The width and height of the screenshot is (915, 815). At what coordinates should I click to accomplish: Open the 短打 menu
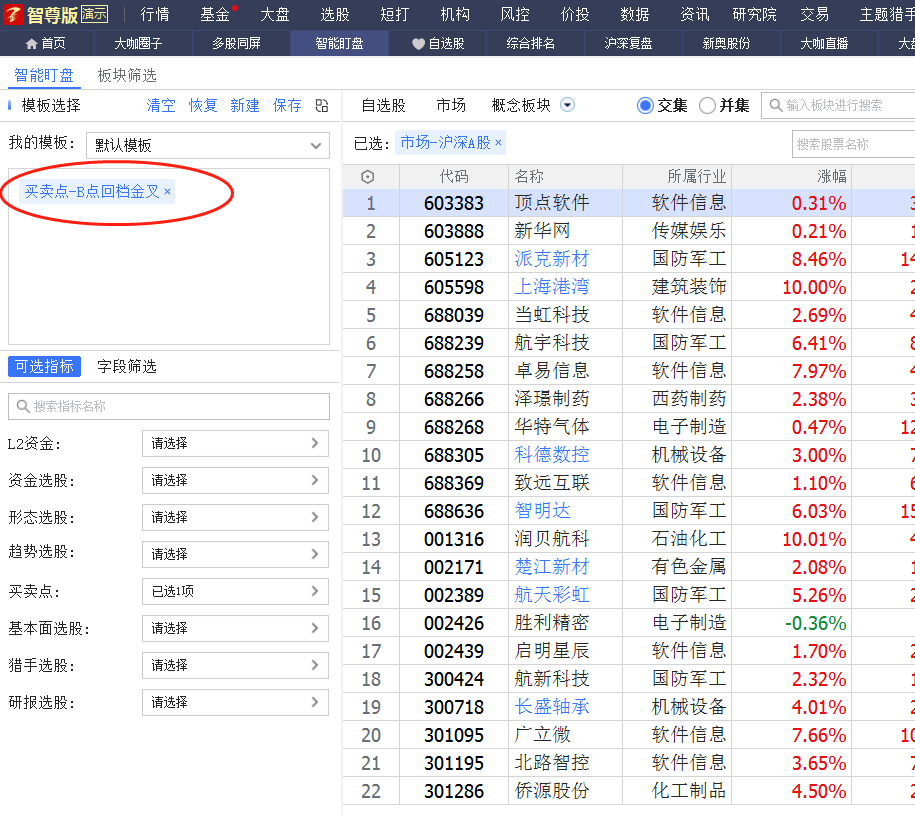point(395,15)
